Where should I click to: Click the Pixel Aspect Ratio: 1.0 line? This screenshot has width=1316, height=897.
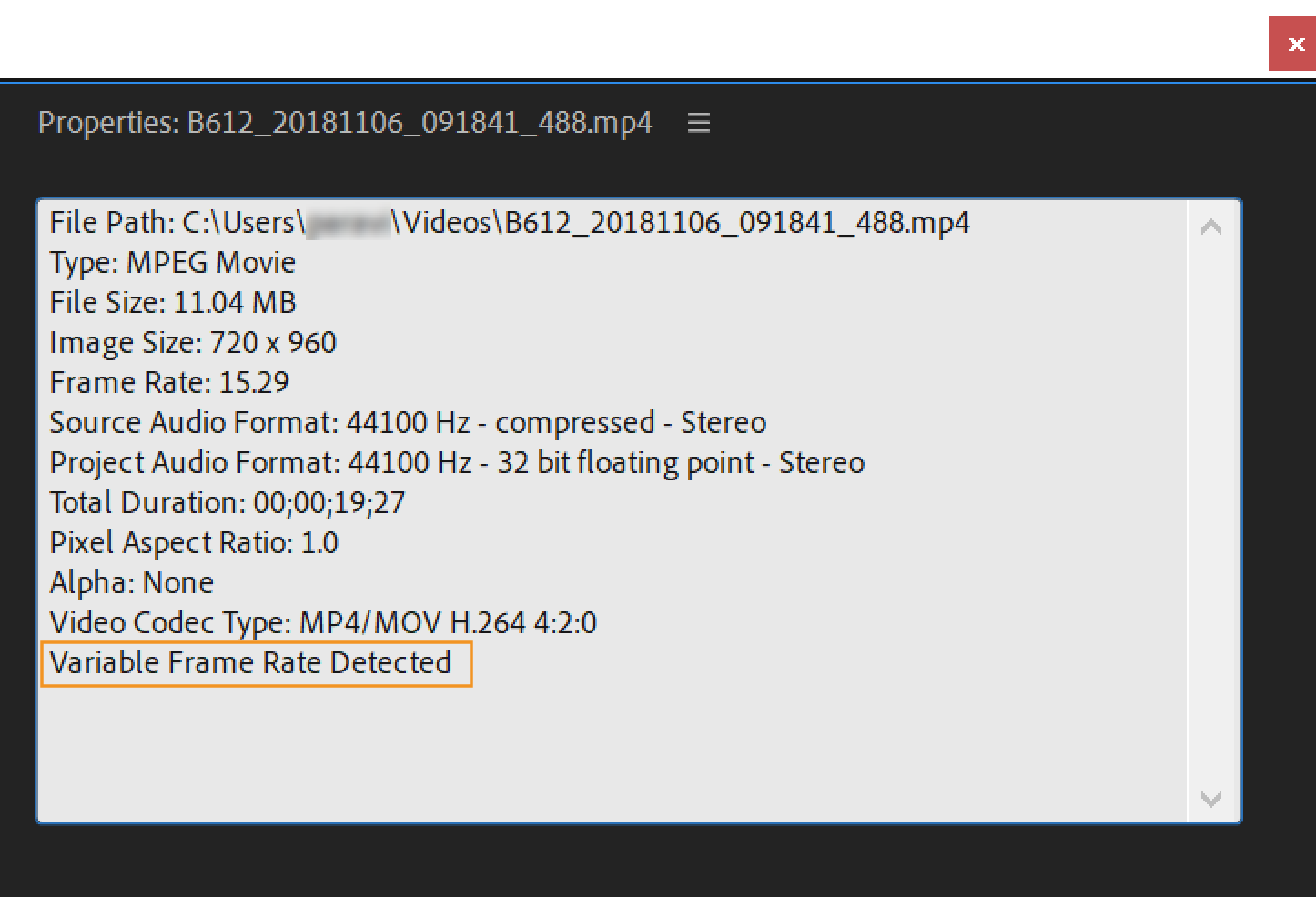(x=194, y=543)
